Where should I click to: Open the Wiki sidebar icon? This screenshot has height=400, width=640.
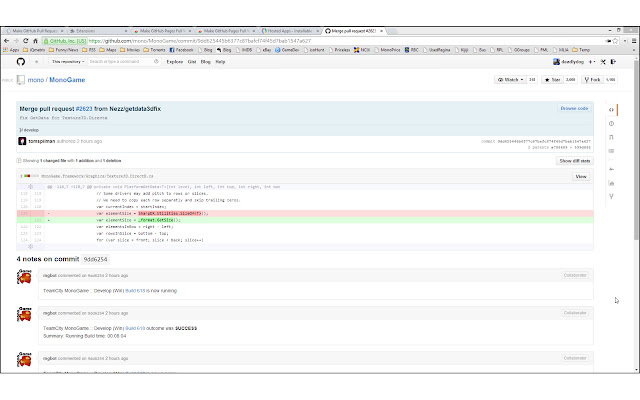click(611, 151)
